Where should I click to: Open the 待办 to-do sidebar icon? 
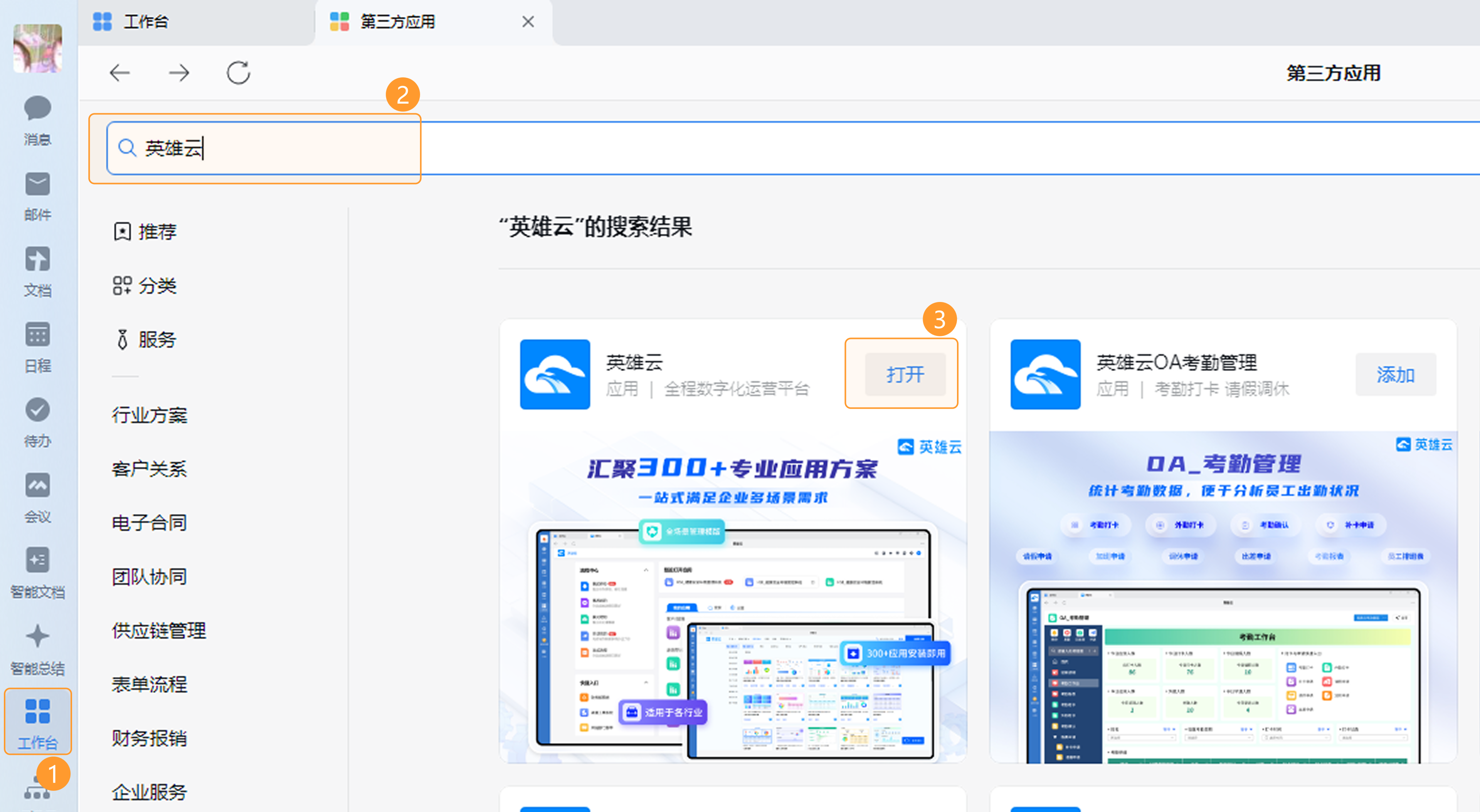pyautogui.click(x=38, y=422)
